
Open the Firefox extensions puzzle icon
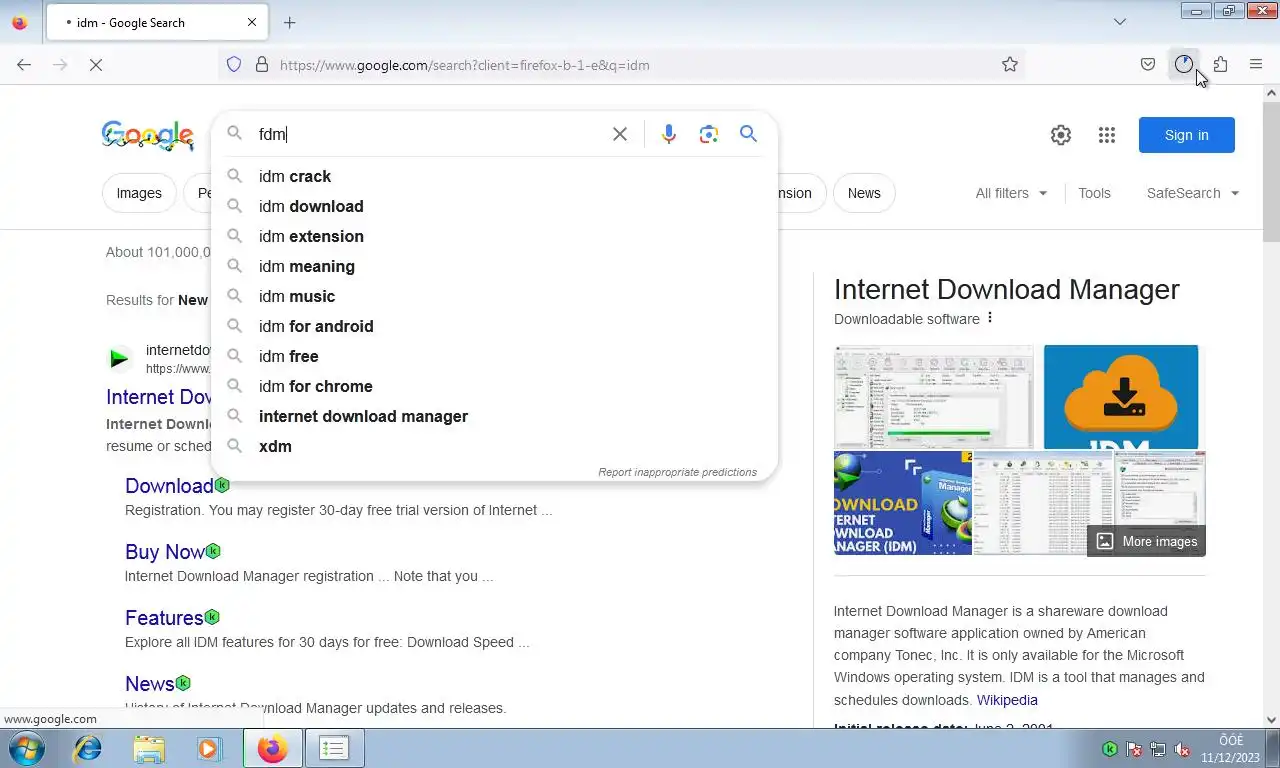coord(1220,65)
